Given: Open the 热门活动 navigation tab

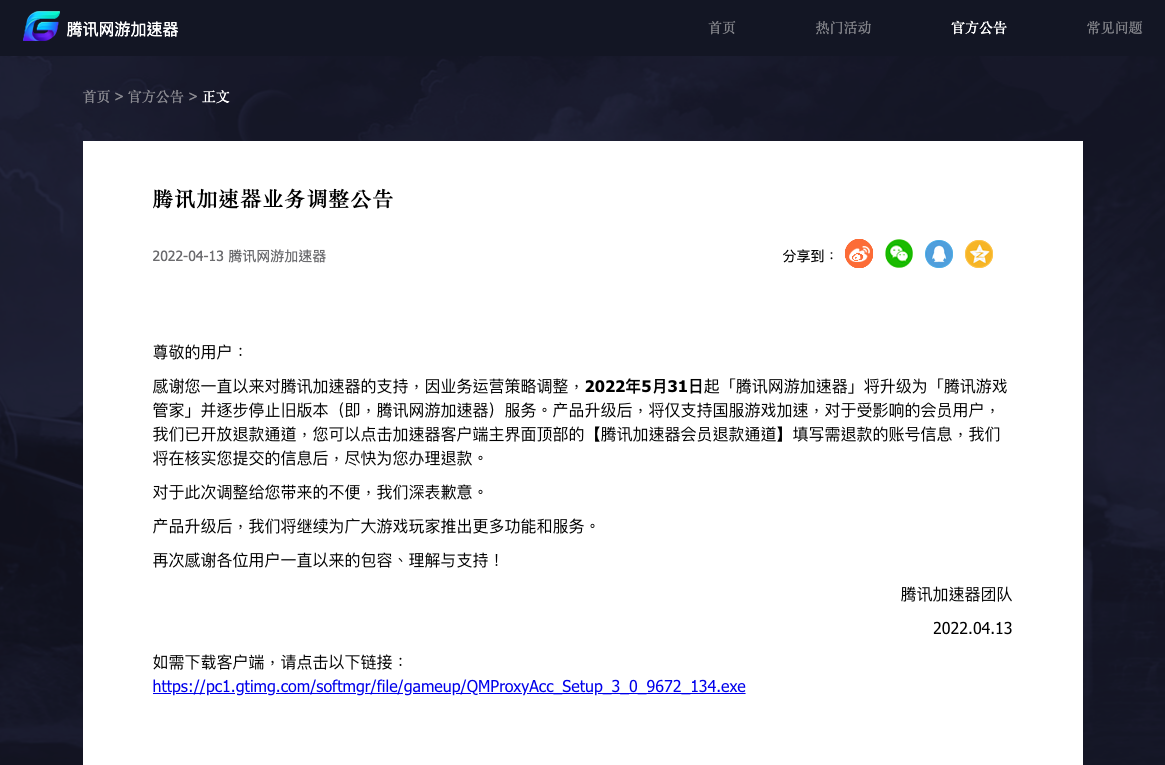Looking at the screenshot, I should [x=843, y=28].
